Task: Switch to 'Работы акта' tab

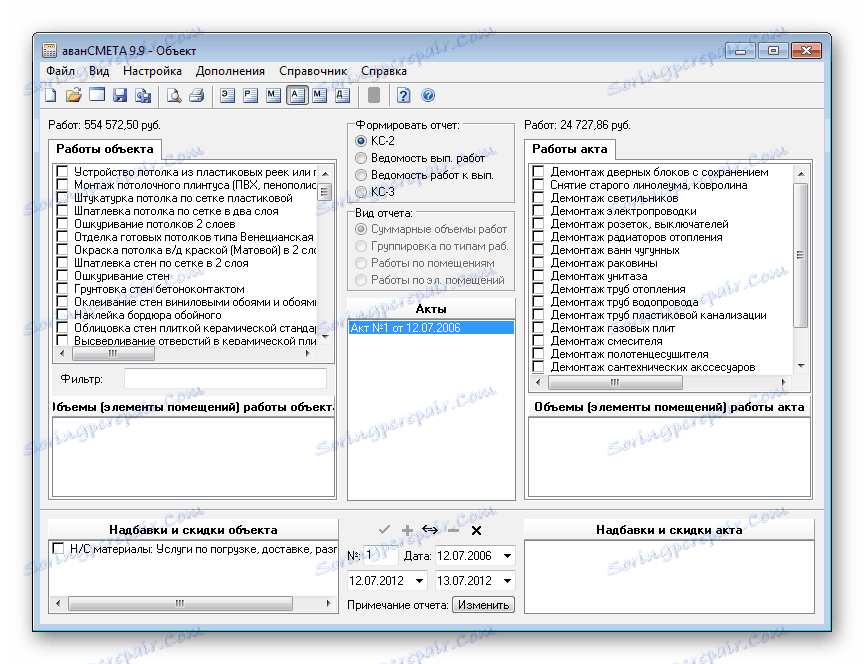Action: coord(570,149)
